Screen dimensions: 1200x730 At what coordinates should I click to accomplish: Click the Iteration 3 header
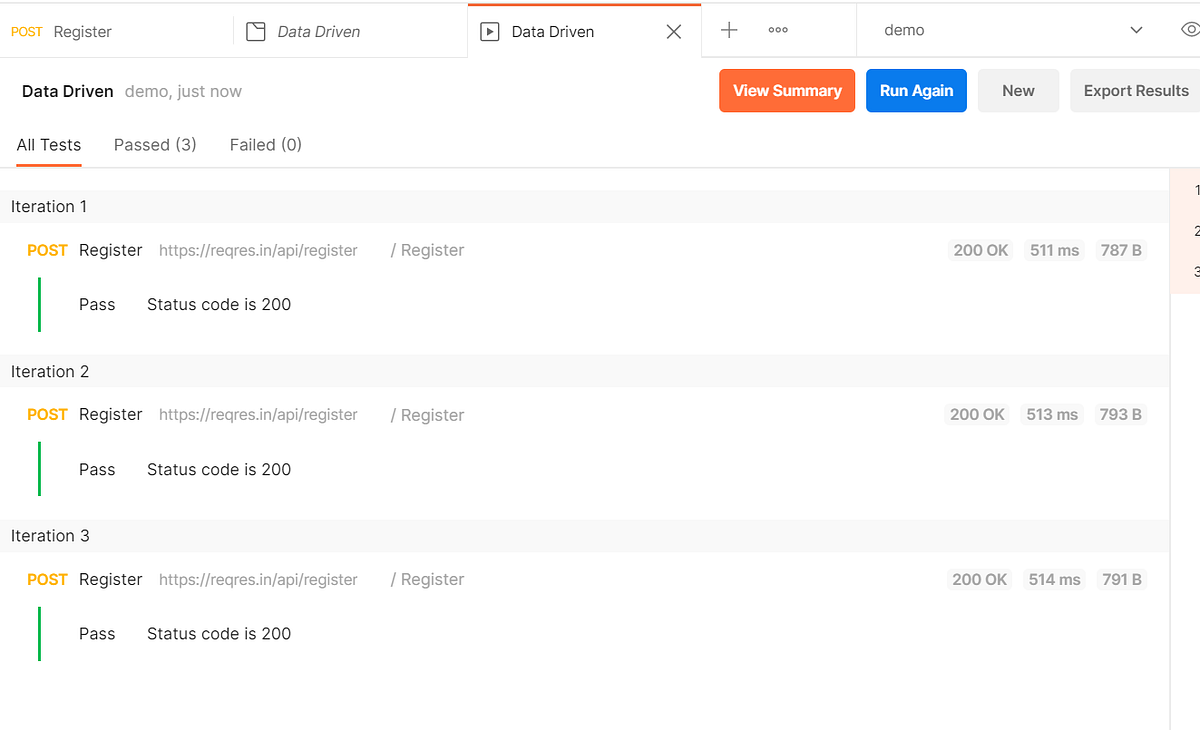point(584,536)
